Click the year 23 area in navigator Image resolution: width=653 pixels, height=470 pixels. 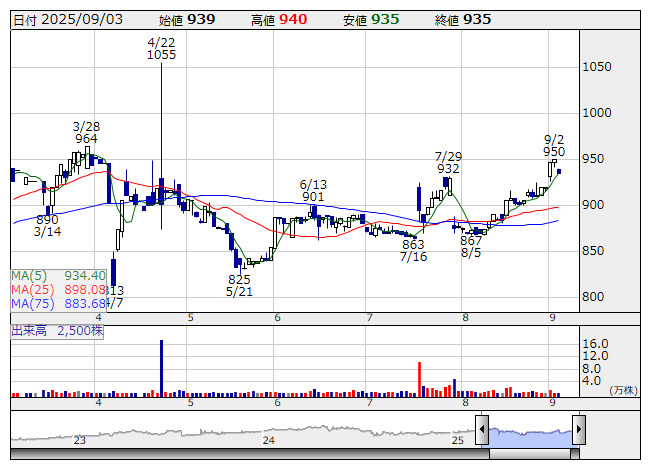click(x=80, y=439)
